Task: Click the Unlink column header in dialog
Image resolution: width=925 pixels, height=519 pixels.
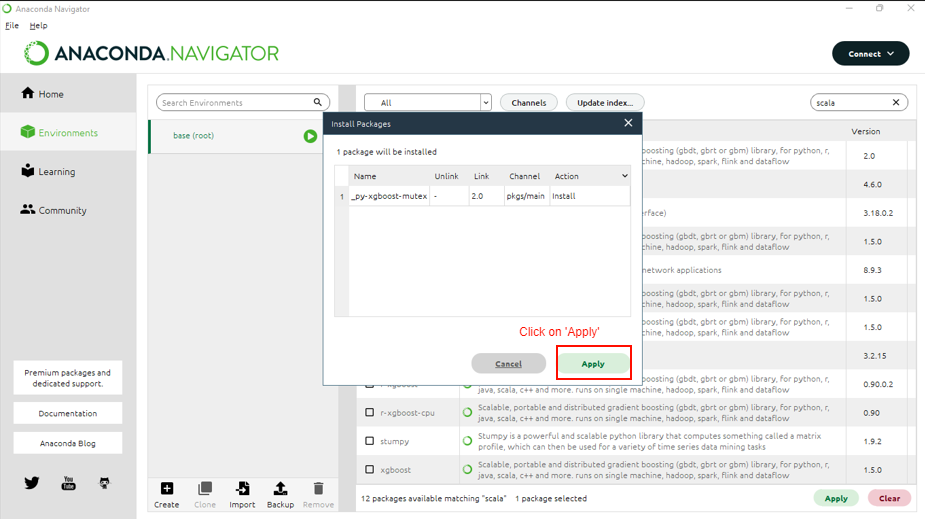Action: coord(447,176)
